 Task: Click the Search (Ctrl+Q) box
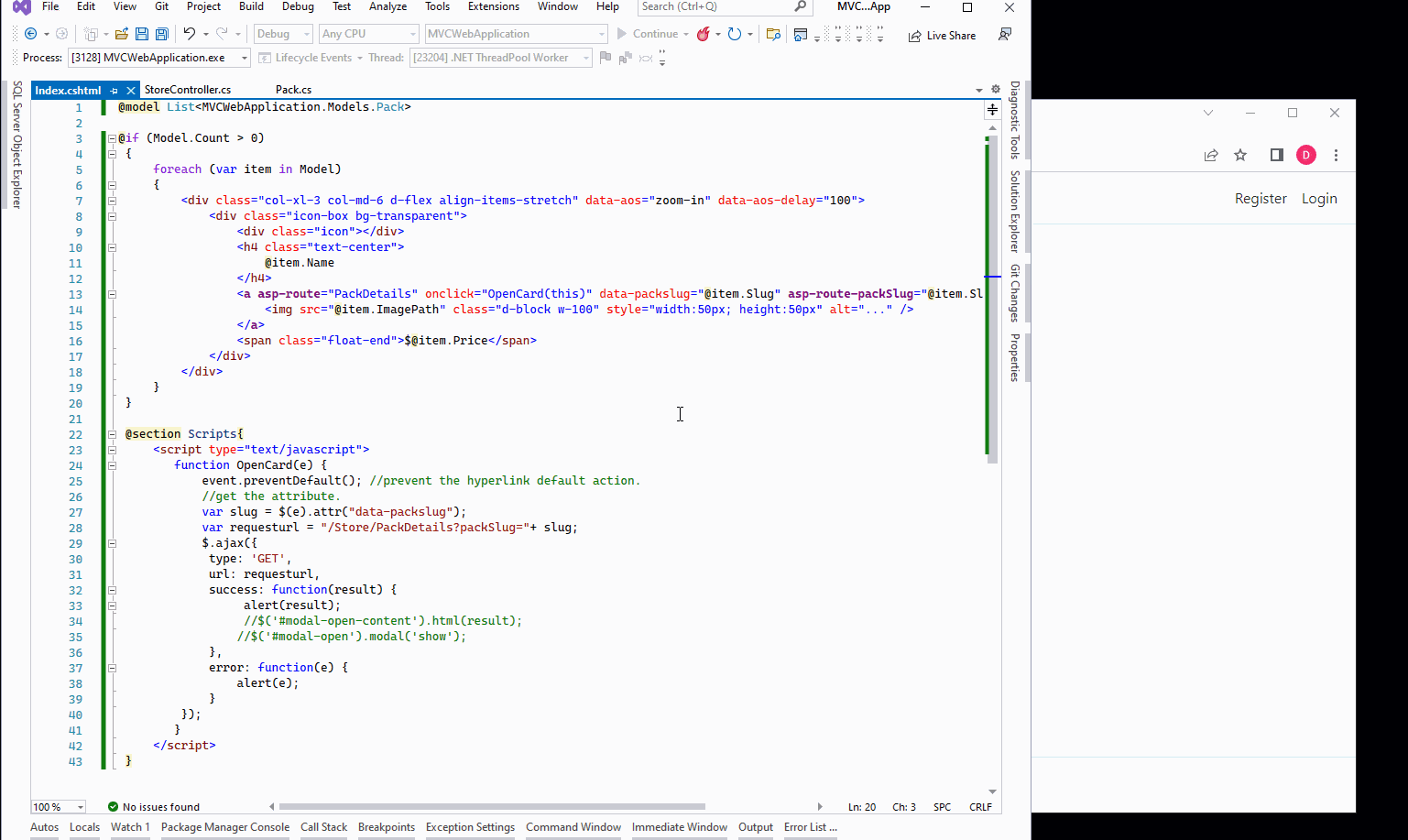click(x=724, y=6)
